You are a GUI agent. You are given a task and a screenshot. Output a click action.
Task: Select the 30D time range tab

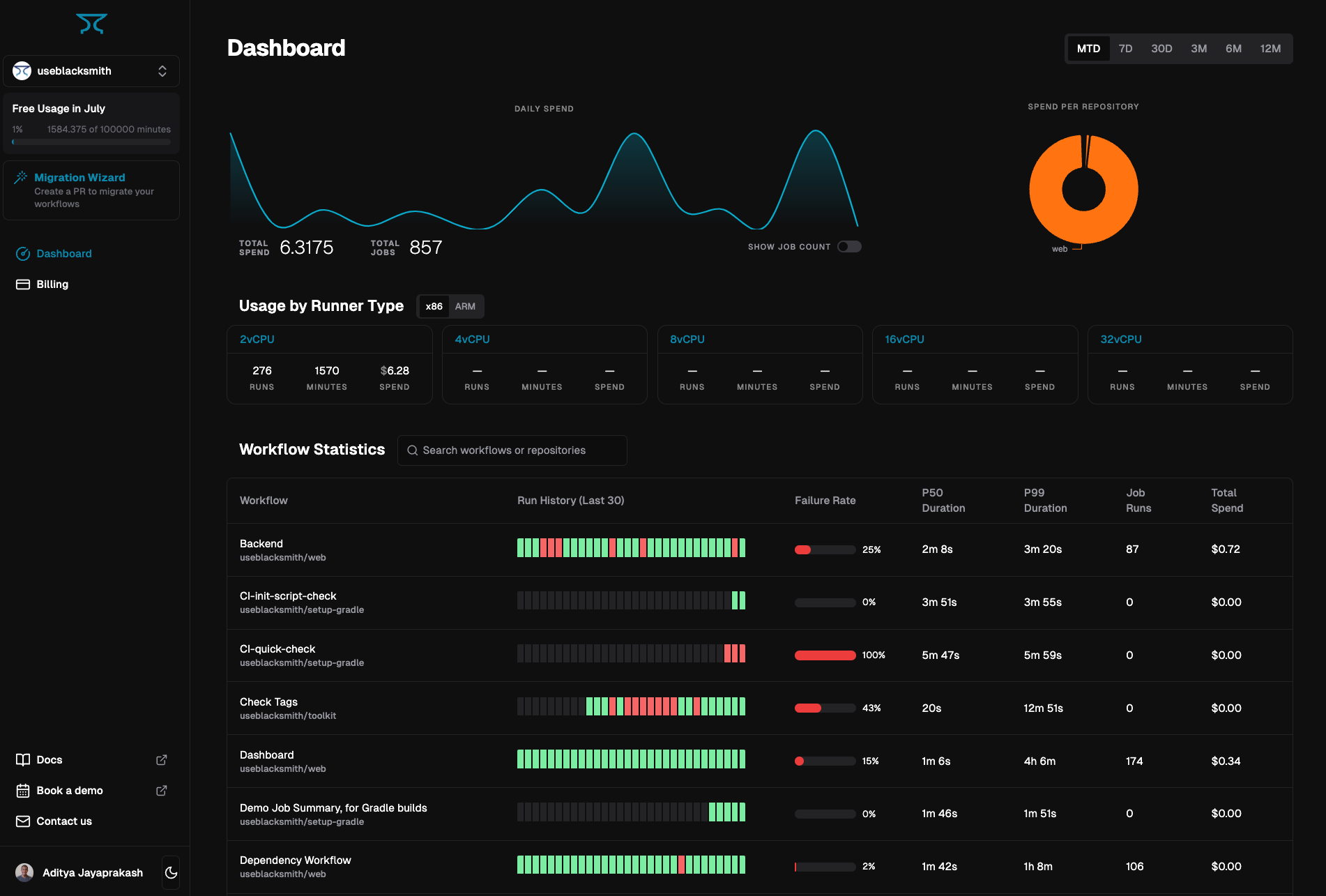pos(1161,49)
